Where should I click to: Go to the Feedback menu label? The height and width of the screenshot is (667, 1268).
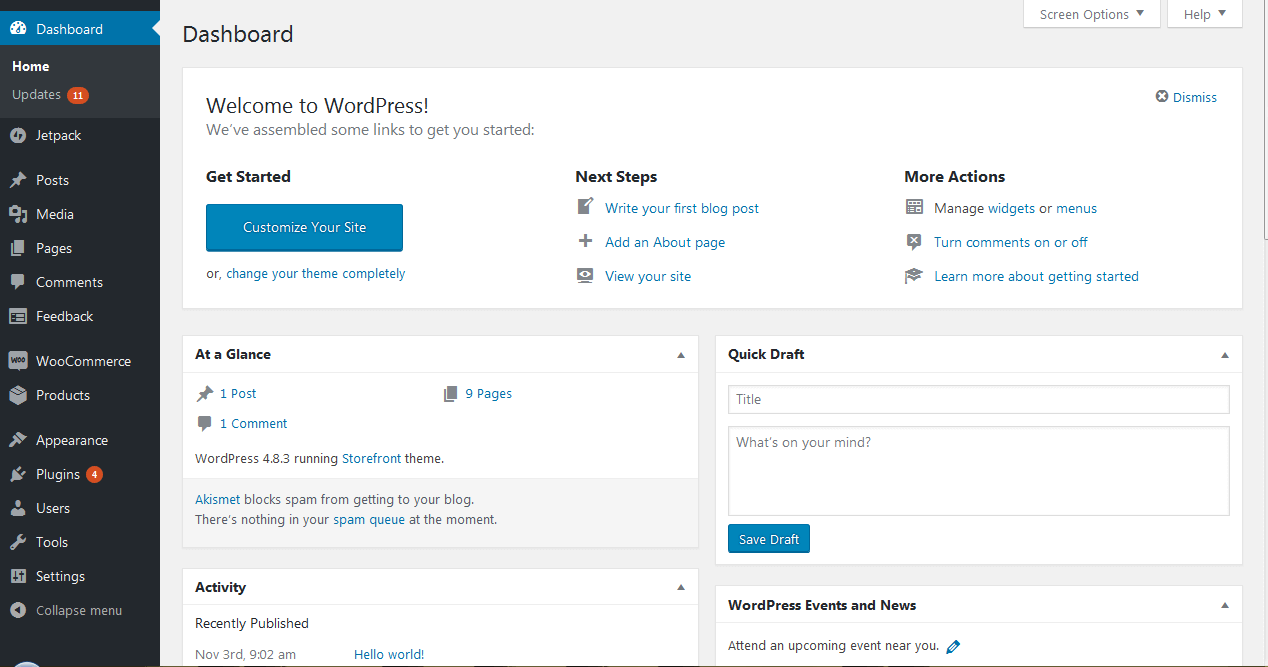click(64, 316)
